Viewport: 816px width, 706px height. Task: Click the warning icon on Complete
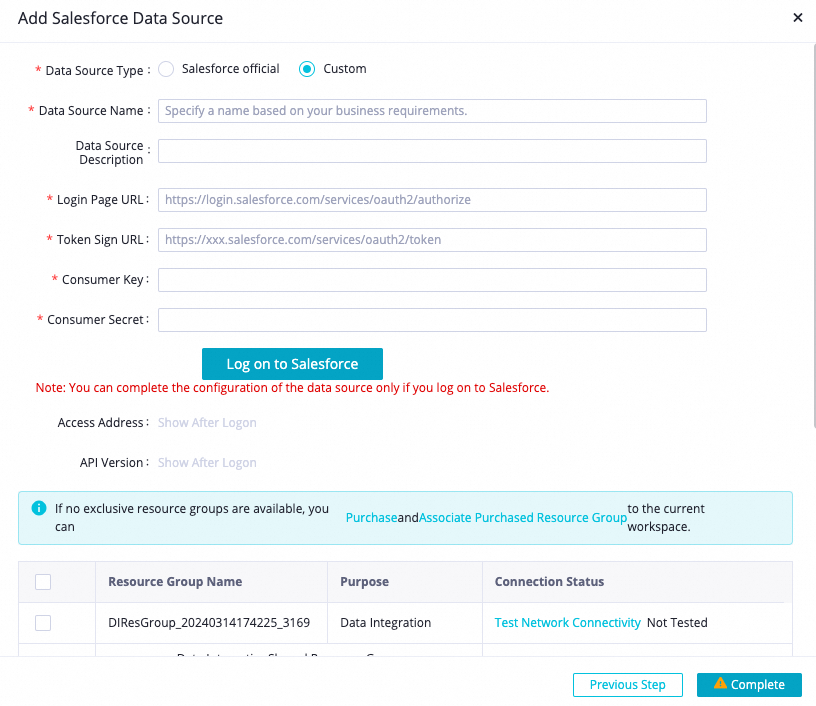[720, 683]
